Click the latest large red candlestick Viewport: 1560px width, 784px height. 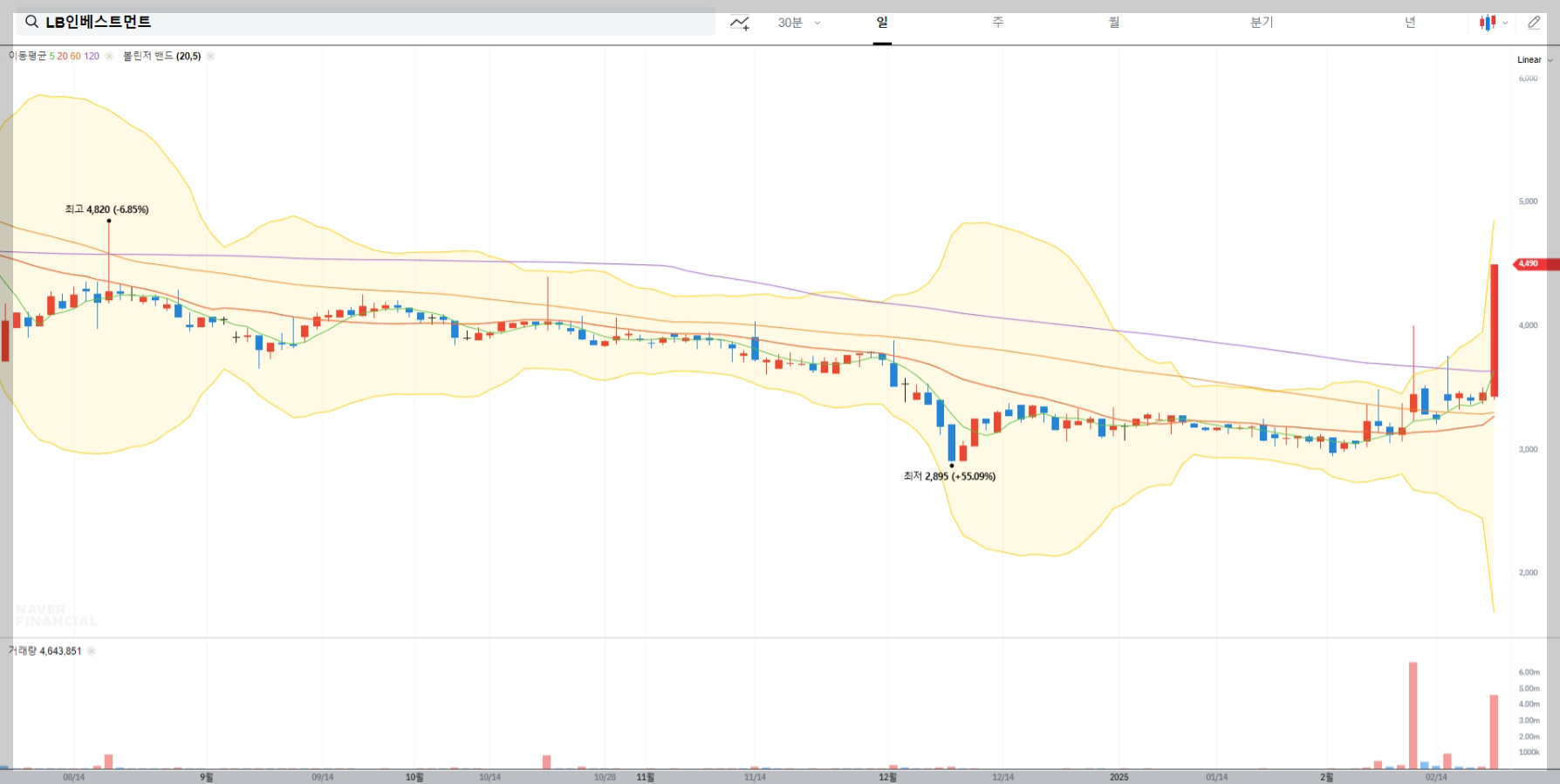(x=1495, y=331)
